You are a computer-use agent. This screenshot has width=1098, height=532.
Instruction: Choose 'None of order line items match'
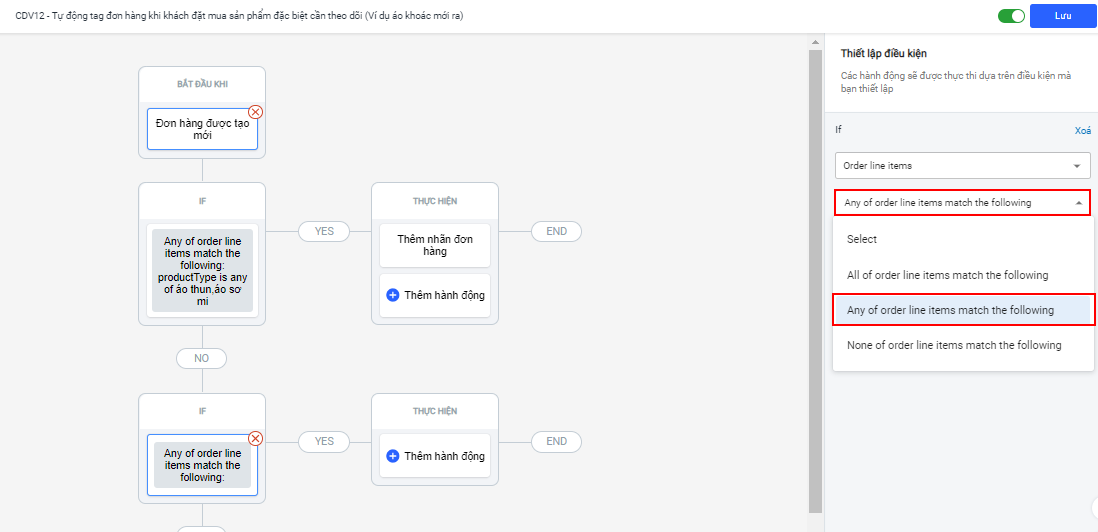(954, 345)
